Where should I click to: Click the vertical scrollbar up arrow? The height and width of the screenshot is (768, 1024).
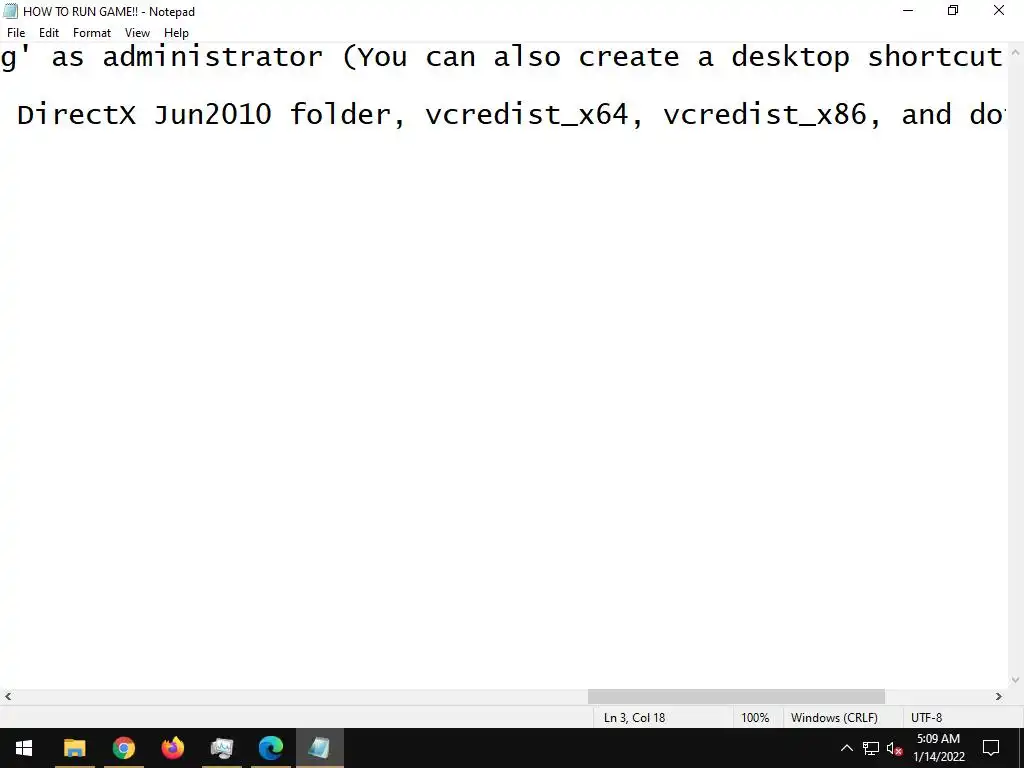(x=1016, y=52)
